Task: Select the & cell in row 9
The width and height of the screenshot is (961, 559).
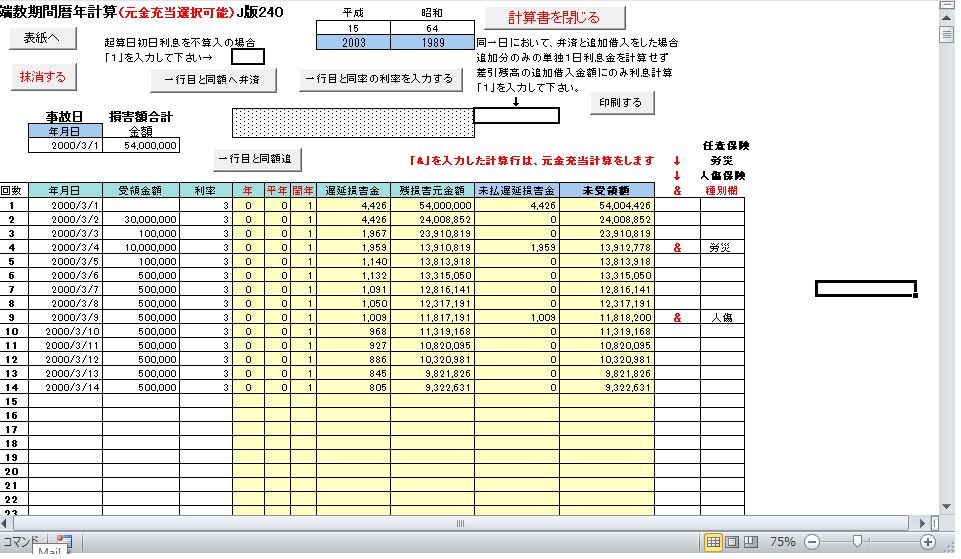Action: [677, 318]
